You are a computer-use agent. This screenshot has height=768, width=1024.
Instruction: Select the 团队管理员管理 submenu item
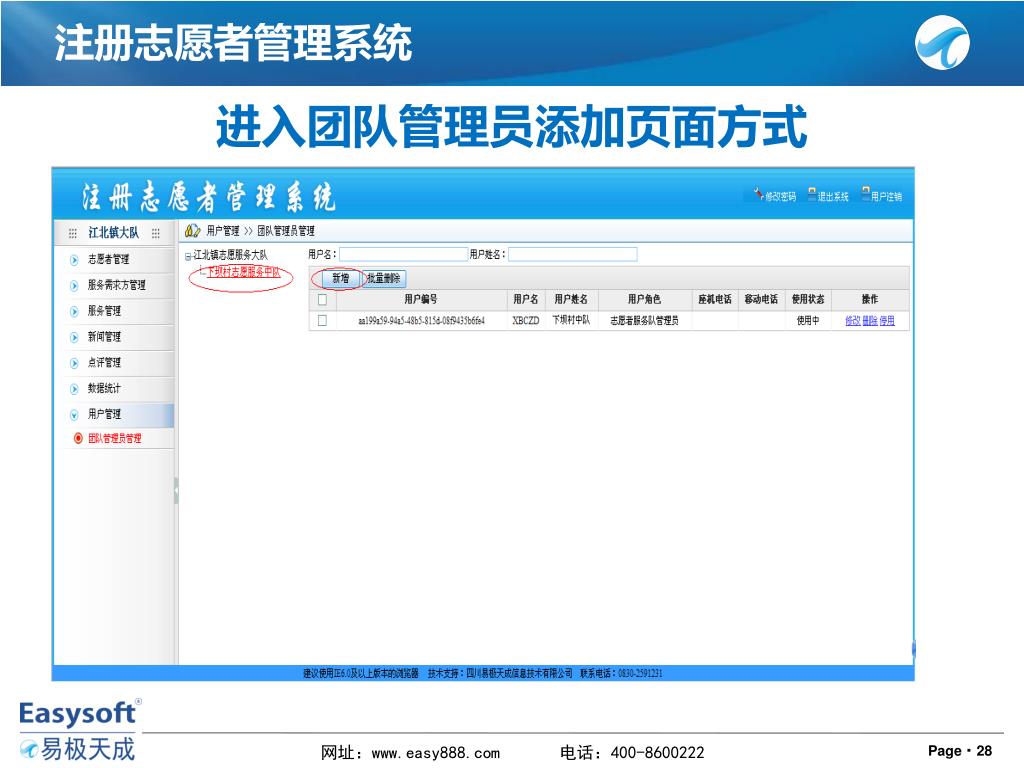115,438
